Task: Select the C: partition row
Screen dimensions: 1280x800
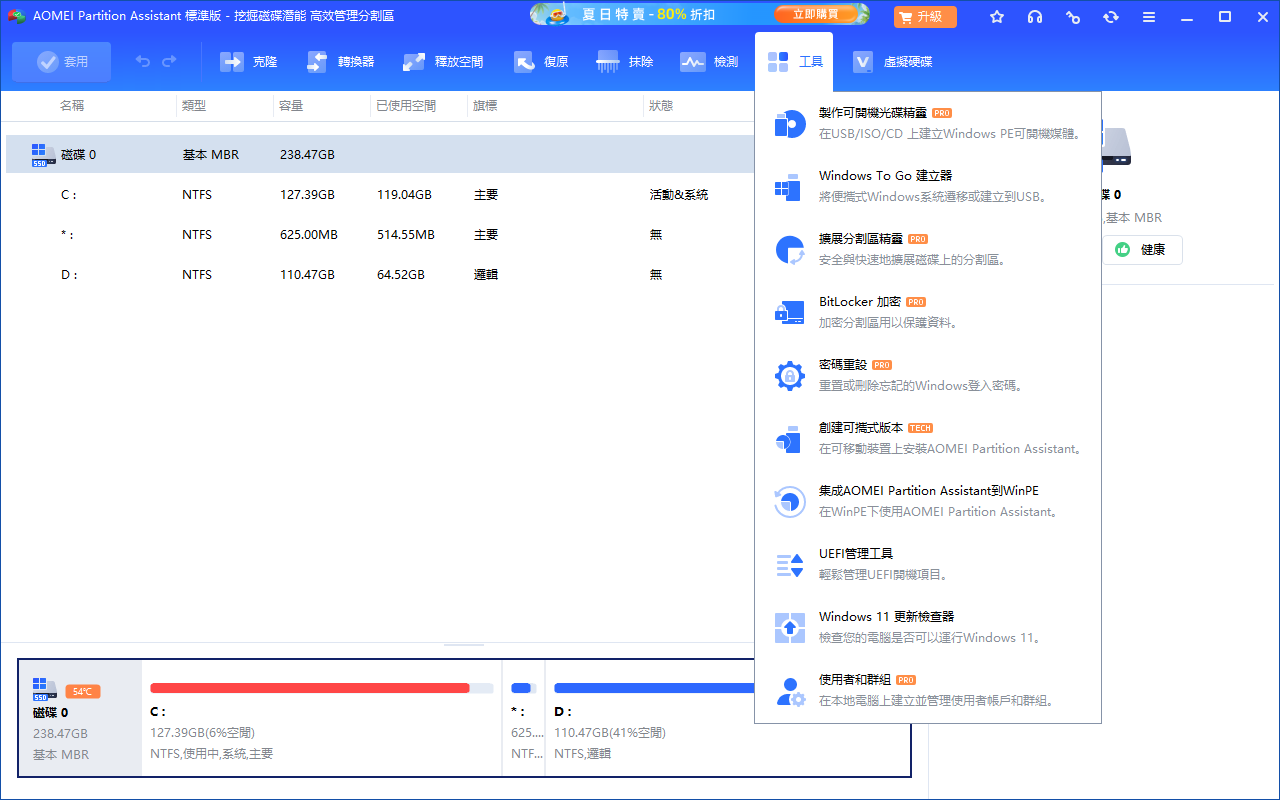Action: click(380, 195)
